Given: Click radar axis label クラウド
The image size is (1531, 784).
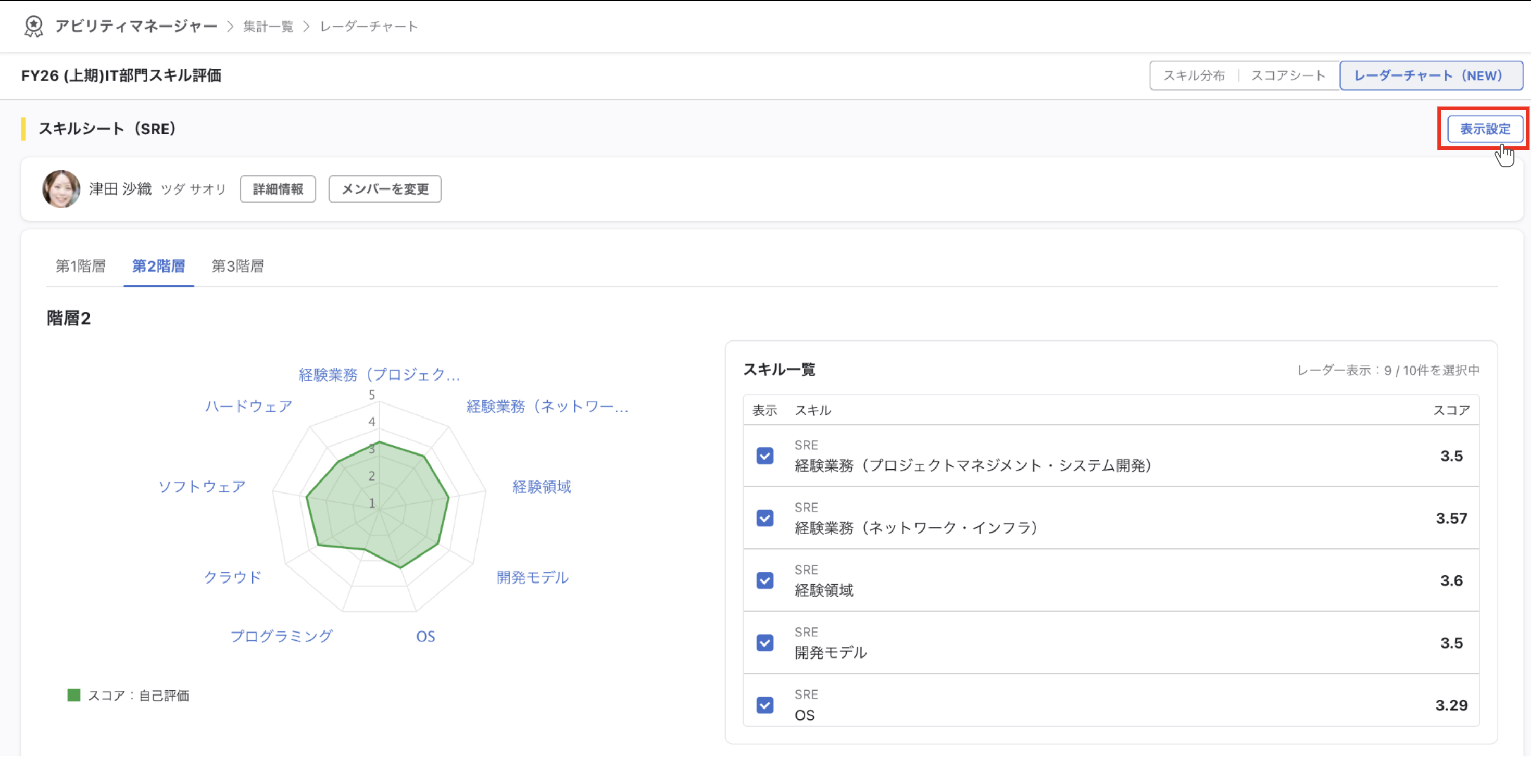Looking at the screenshot, I should 232,577.
